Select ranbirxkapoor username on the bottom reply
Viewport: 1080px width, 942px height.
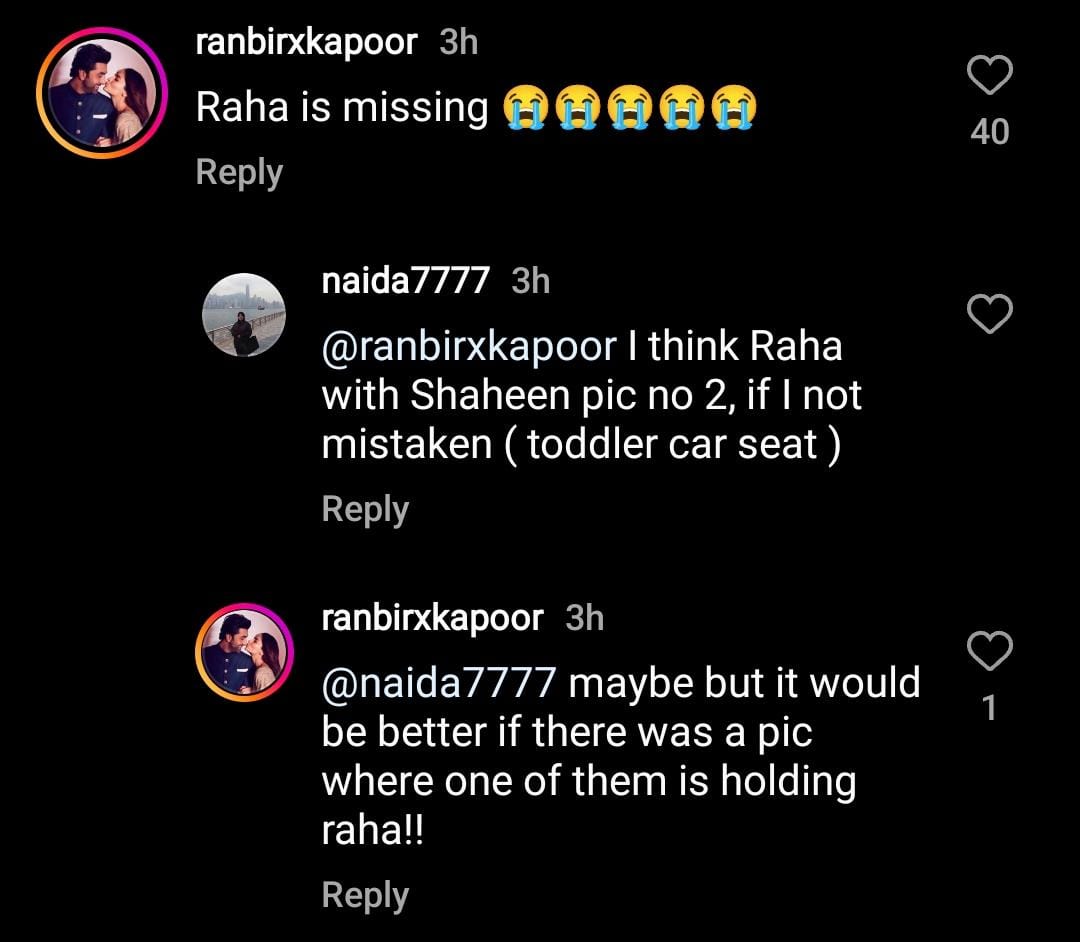(432, 618)
